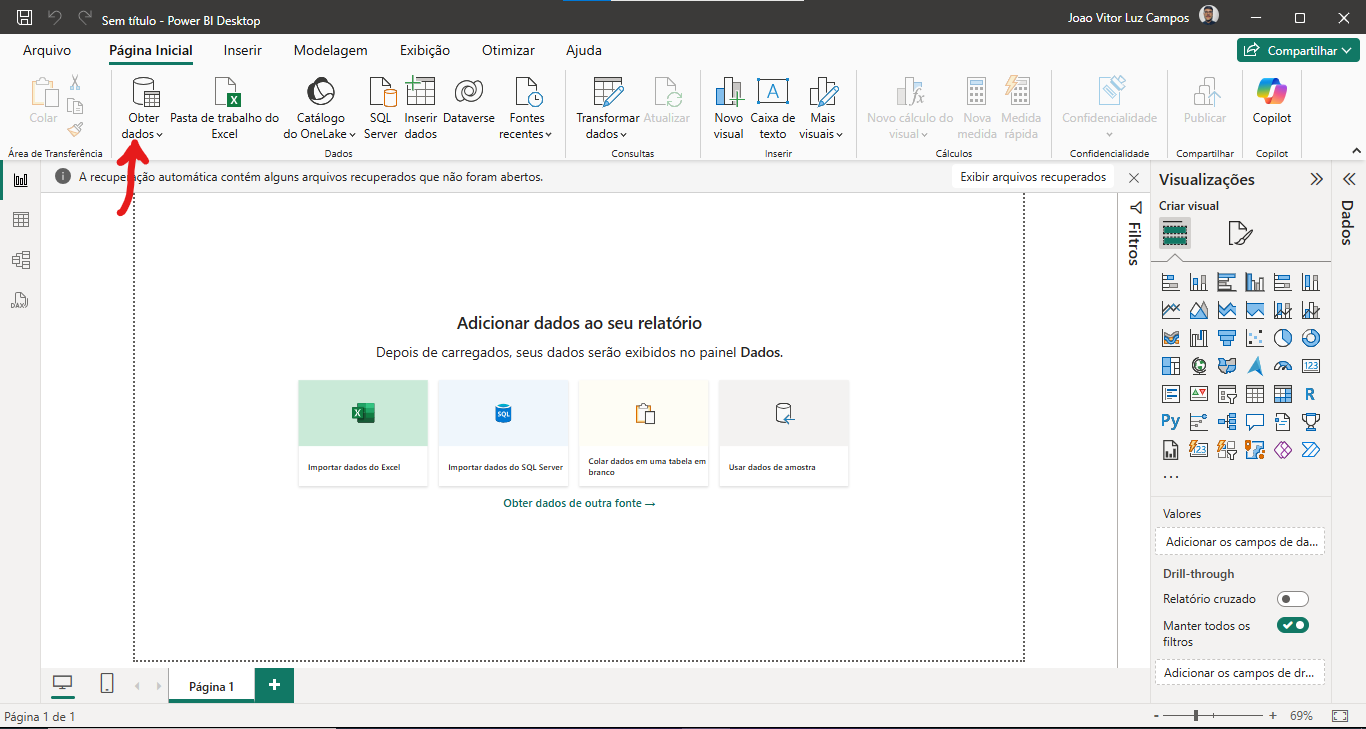Open the Ajuda ribbon tab

pyautogui.click(x=584, y=51)
